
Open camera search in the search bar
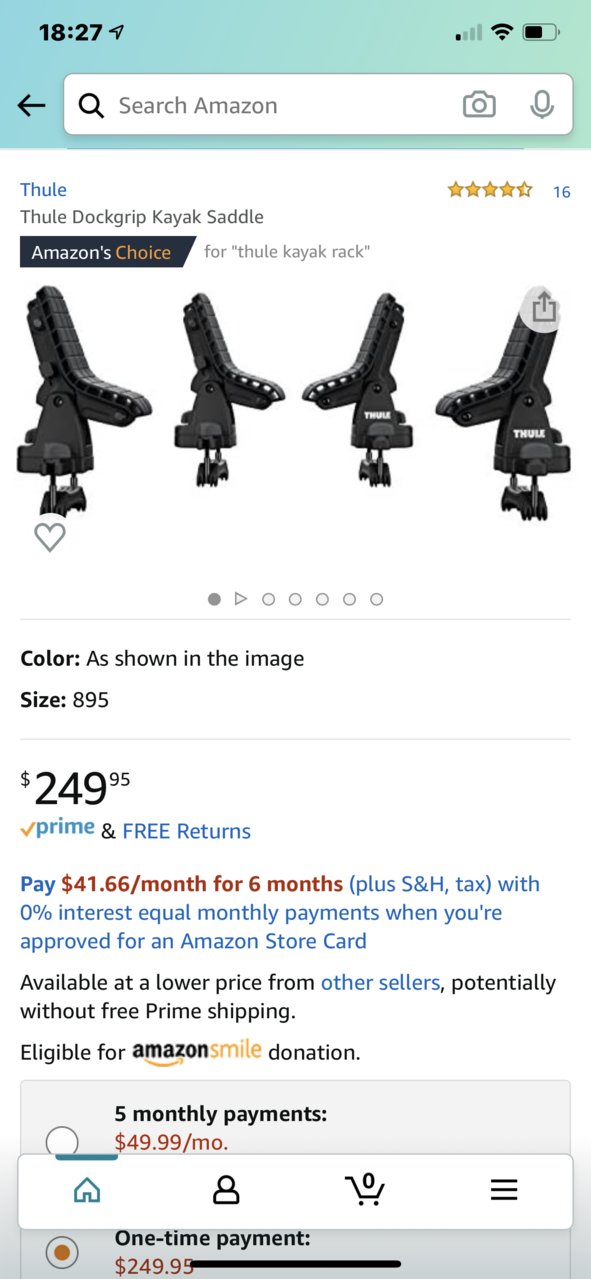click(479, 105)
